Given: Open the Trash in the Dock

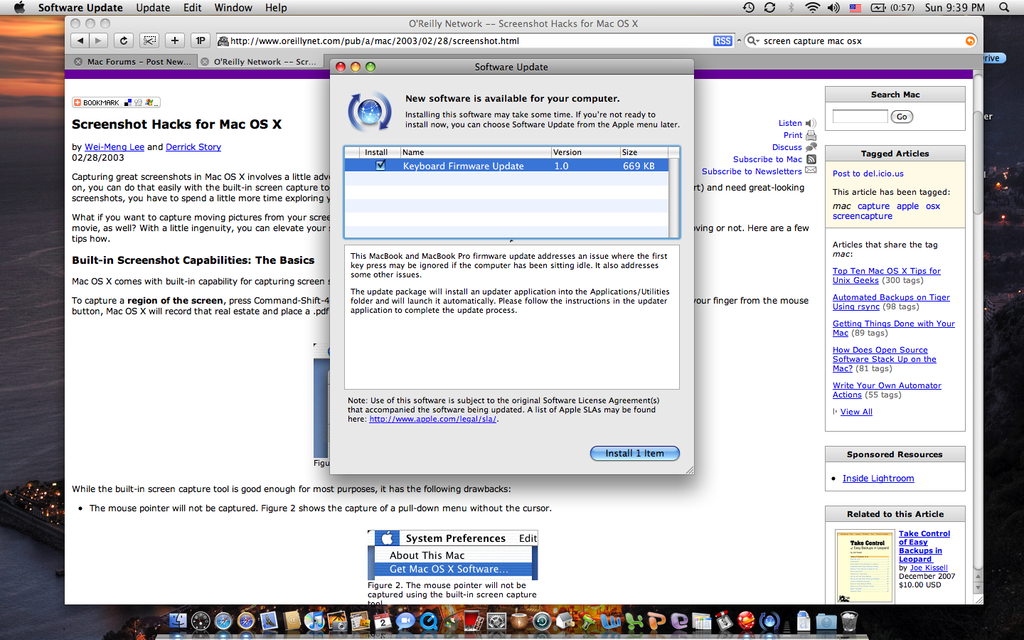Looking at the screenshot, I should point(848,620).
